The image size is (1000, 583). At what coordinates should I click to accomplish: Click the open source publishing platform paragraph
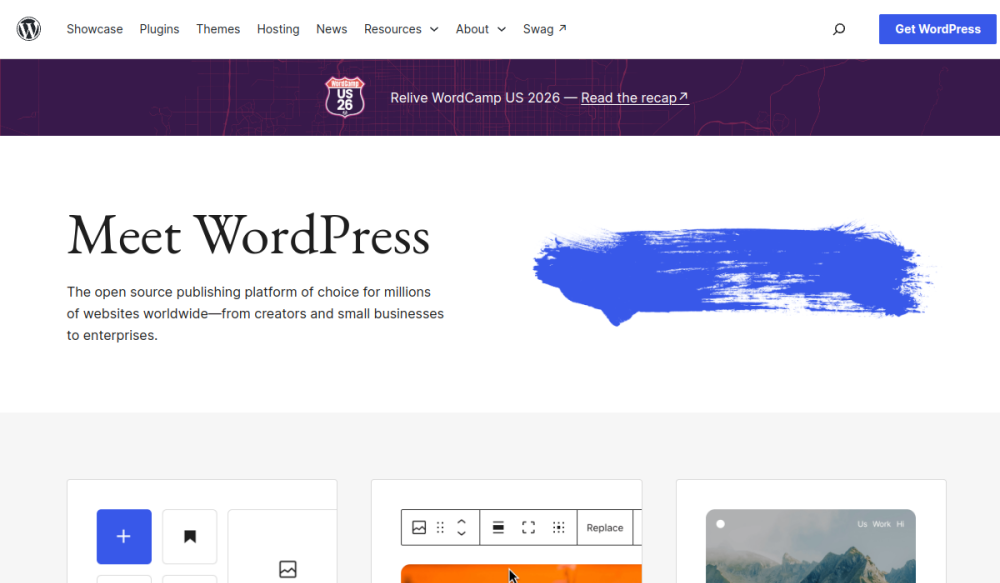tap(255, 313)
